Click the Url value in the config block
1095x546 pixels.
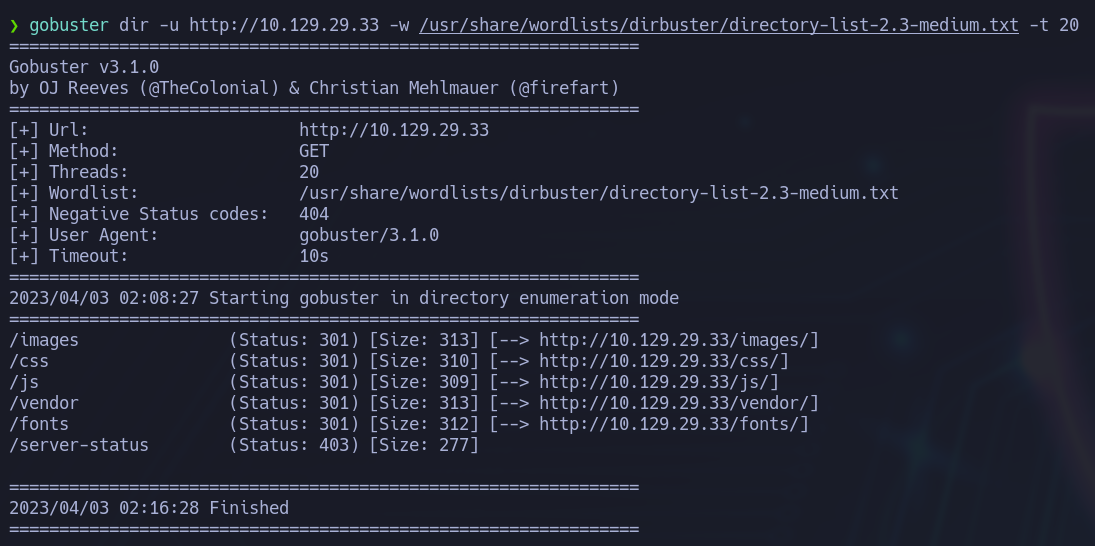[394, 130]
